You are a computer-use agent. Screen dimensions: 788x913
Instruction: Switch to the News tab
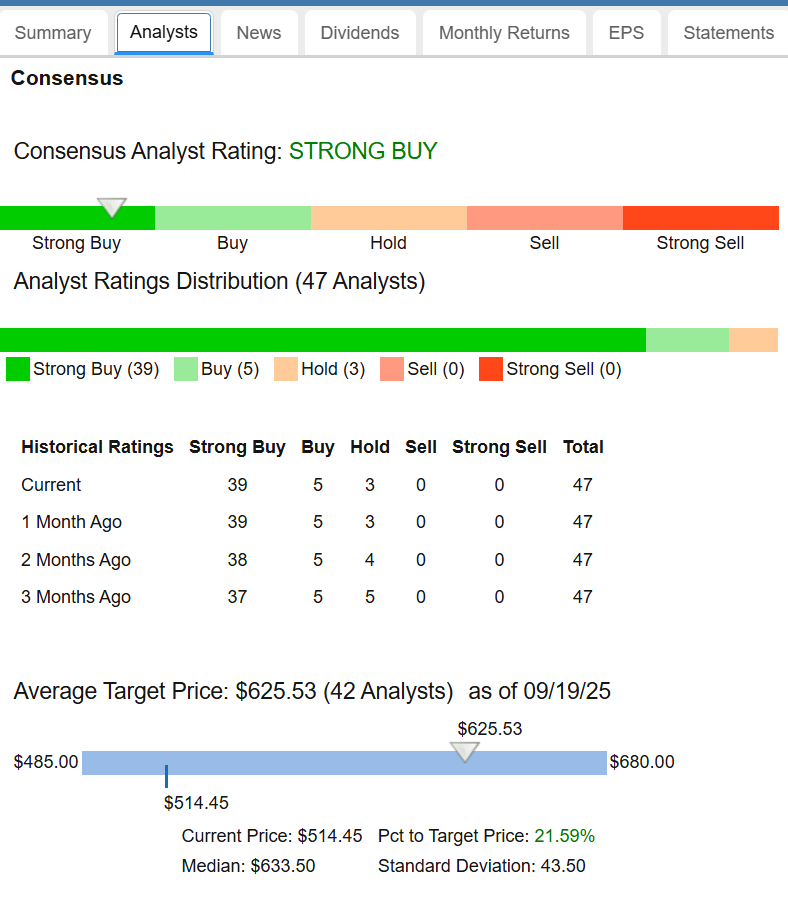(259, 33)
